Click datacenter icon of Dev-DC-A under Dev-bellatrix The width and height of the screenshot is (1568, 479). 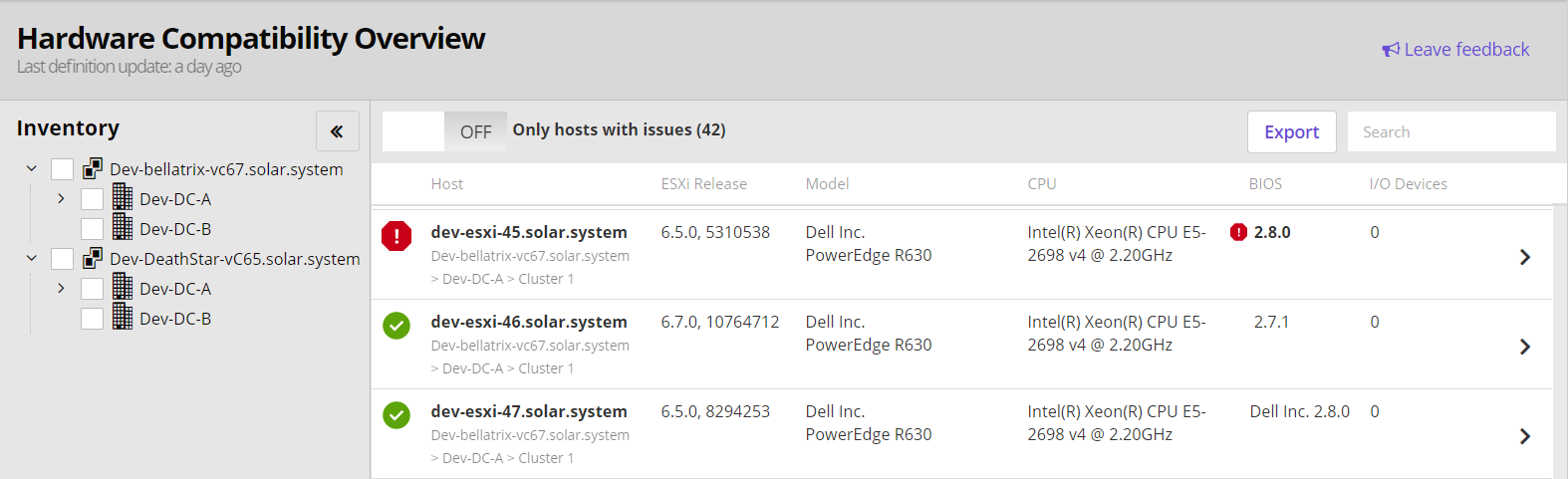pyautogui.click(x=123, y=197)
